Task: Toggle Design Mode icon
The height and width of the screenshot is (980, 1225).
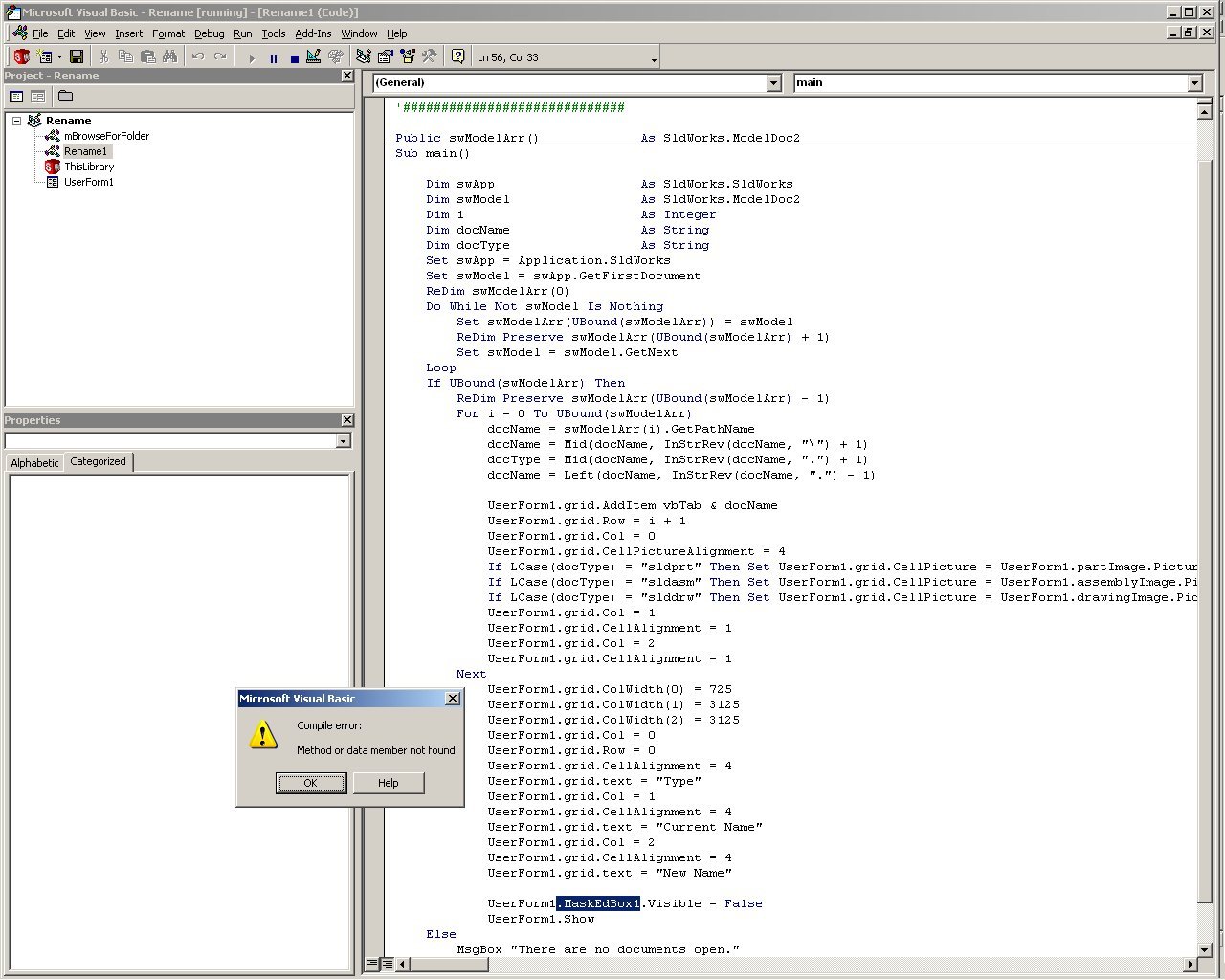Action: [x=314, y=57]
